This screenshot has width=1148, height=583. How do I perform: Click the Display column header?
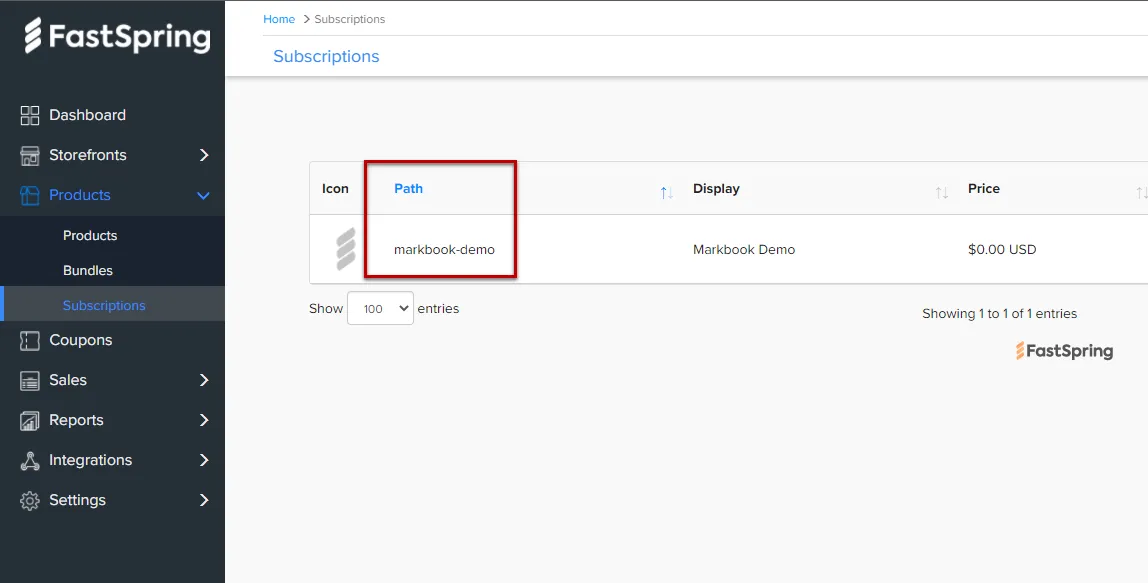coord(716,188)
